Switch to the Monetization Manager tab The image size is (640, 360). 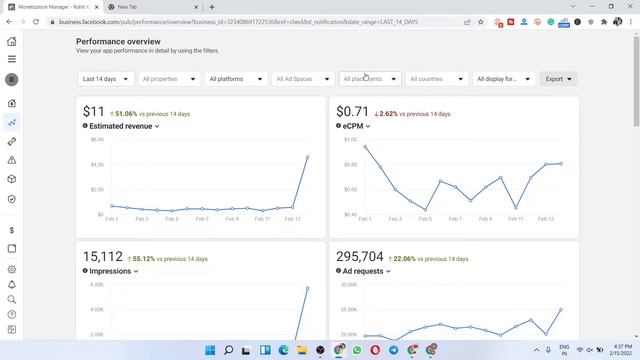pyautogui.click(x=52, y=7)
